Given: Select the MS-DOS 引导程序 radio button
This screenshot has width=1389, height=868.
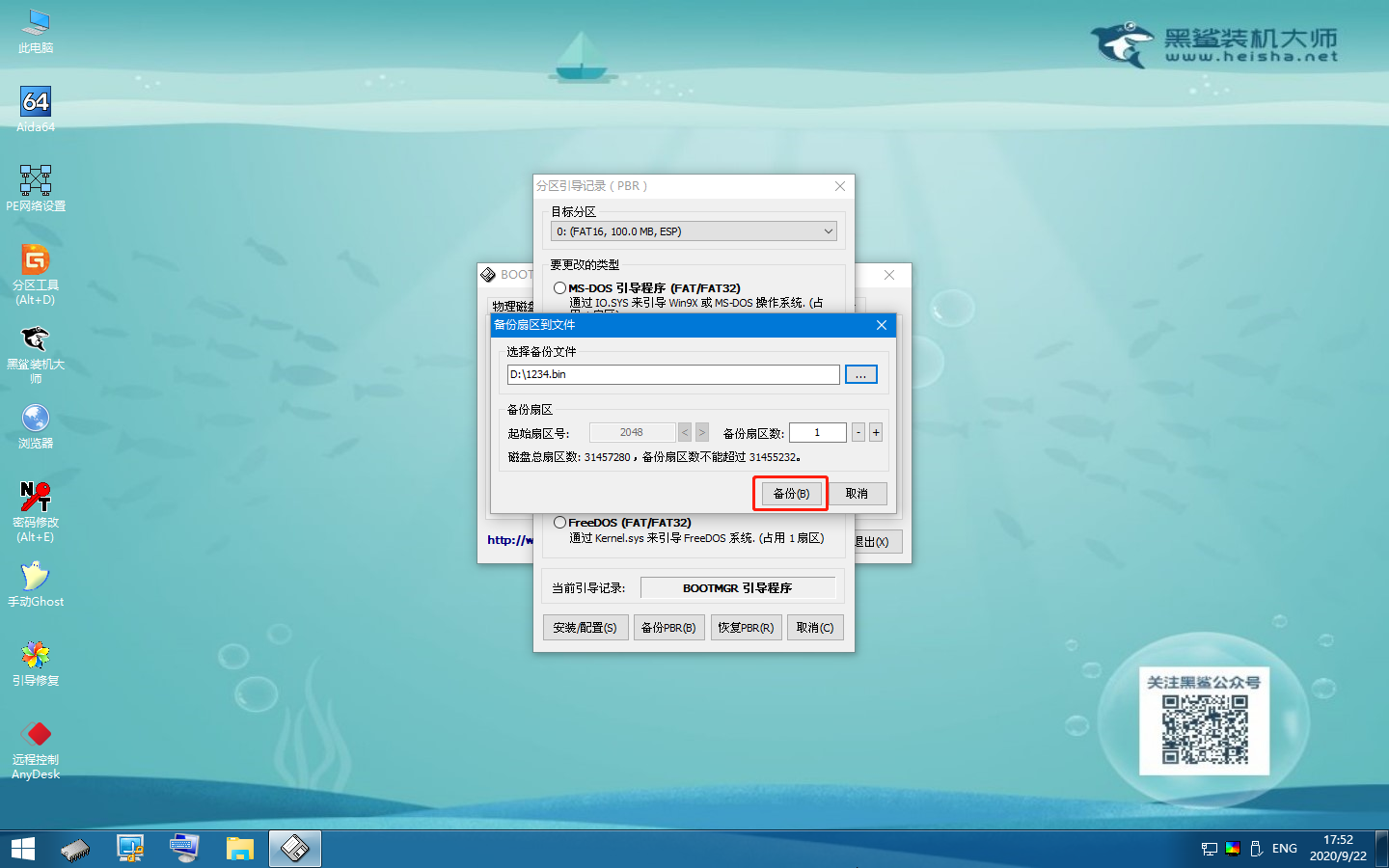Looking at the screenshot, I should point(559,288).
